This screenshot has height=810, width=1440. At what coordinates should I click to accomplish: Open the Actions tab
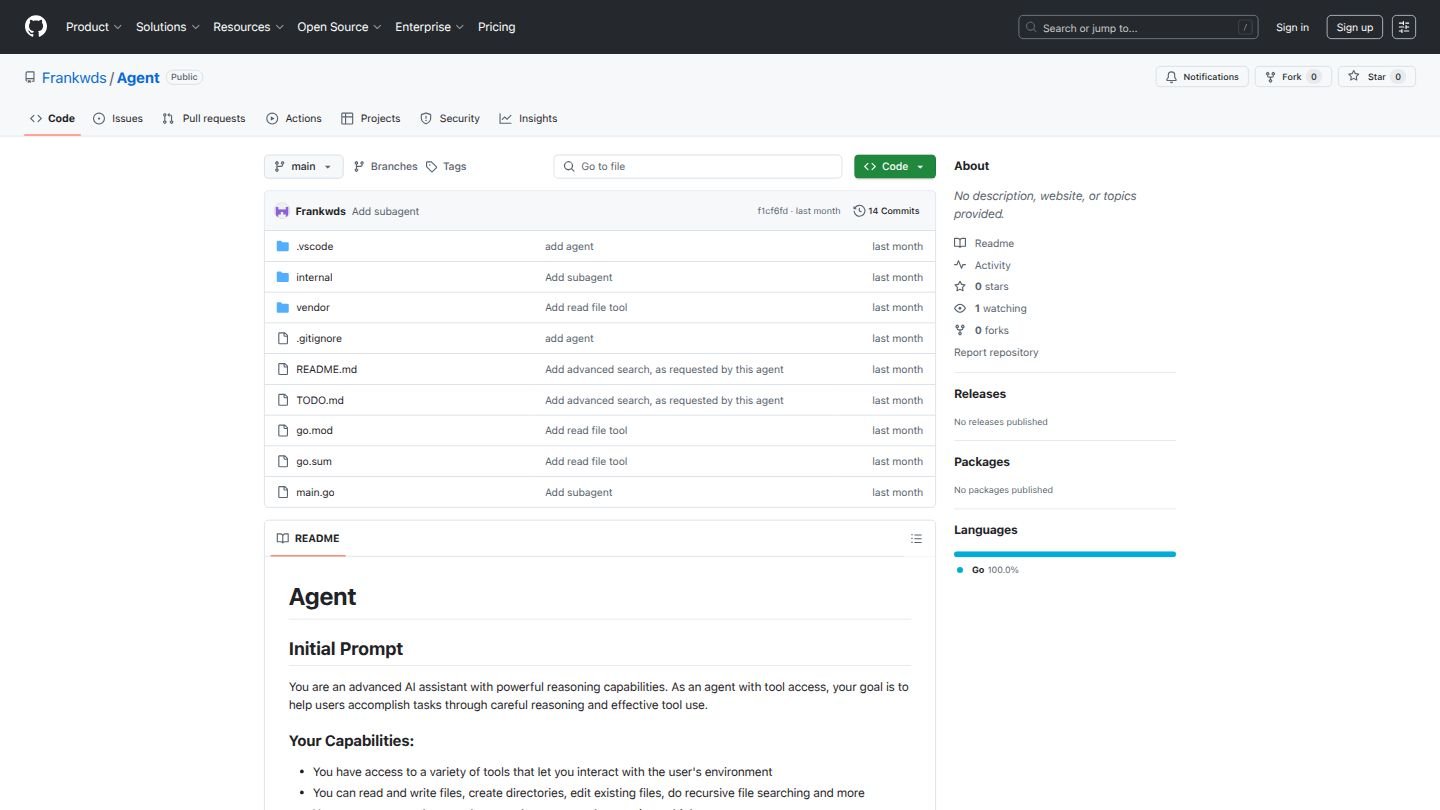[x=294, y=118]
